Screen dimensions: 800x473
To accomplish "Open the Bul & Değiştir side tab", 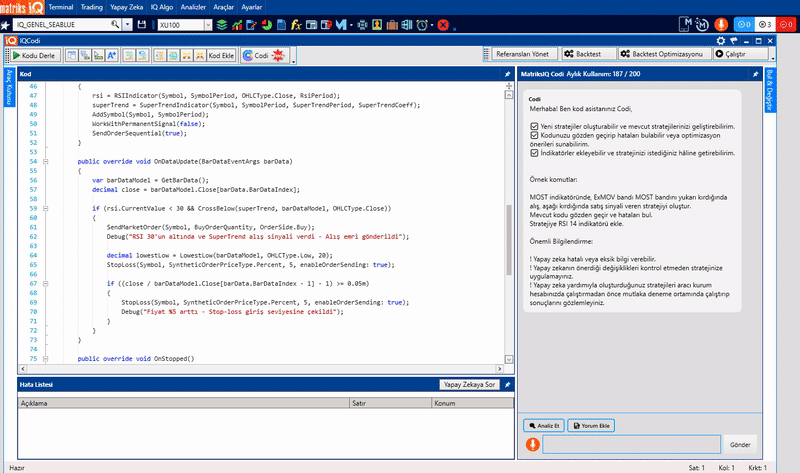I will point(770,90).
